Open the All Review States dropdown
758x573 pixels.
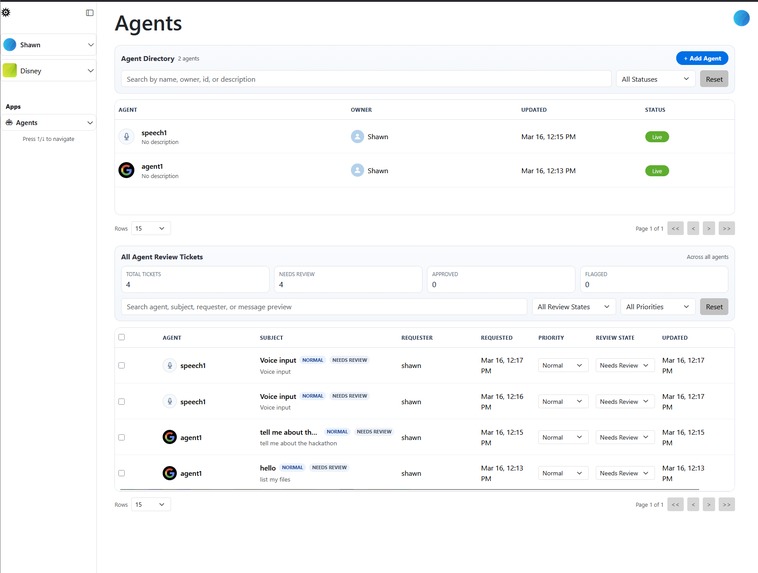pyautogui.click(x=574, y=307)
